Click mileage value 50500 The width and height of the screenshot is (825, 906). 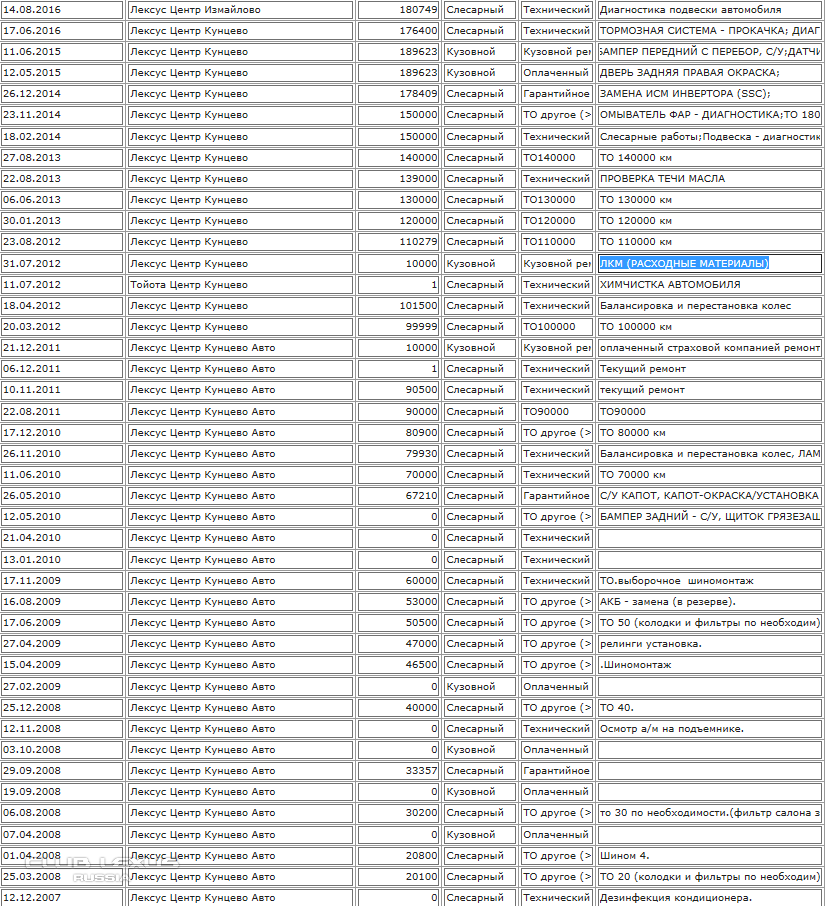pos(399,622)
